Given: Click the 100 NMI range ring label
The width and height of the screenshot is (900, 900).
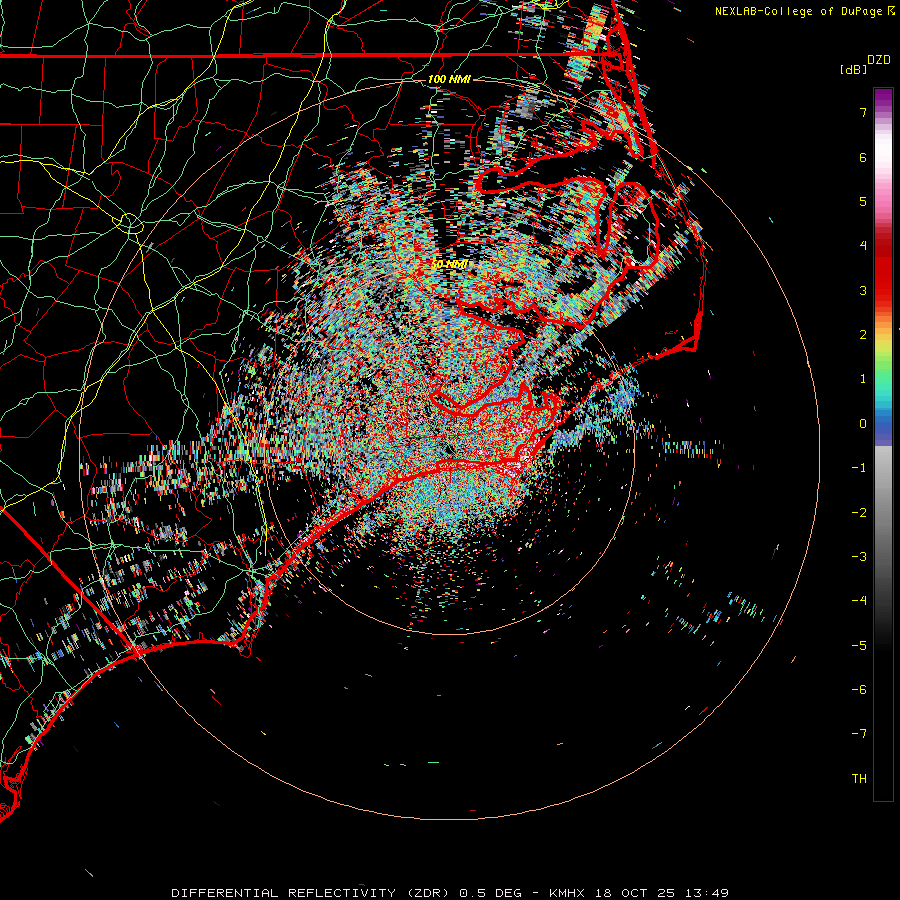Looking at the screenshot, I should click(449, 79).
